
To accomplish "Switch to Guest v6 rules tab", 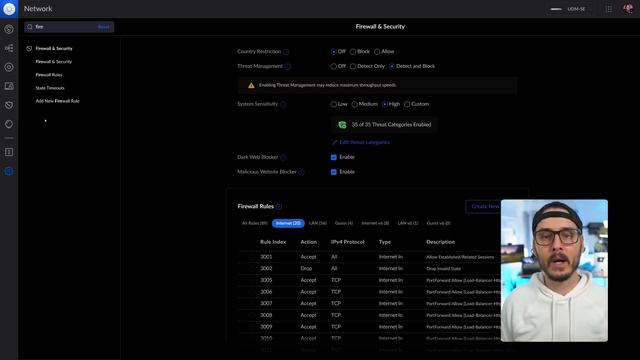I will pos(438,223).
